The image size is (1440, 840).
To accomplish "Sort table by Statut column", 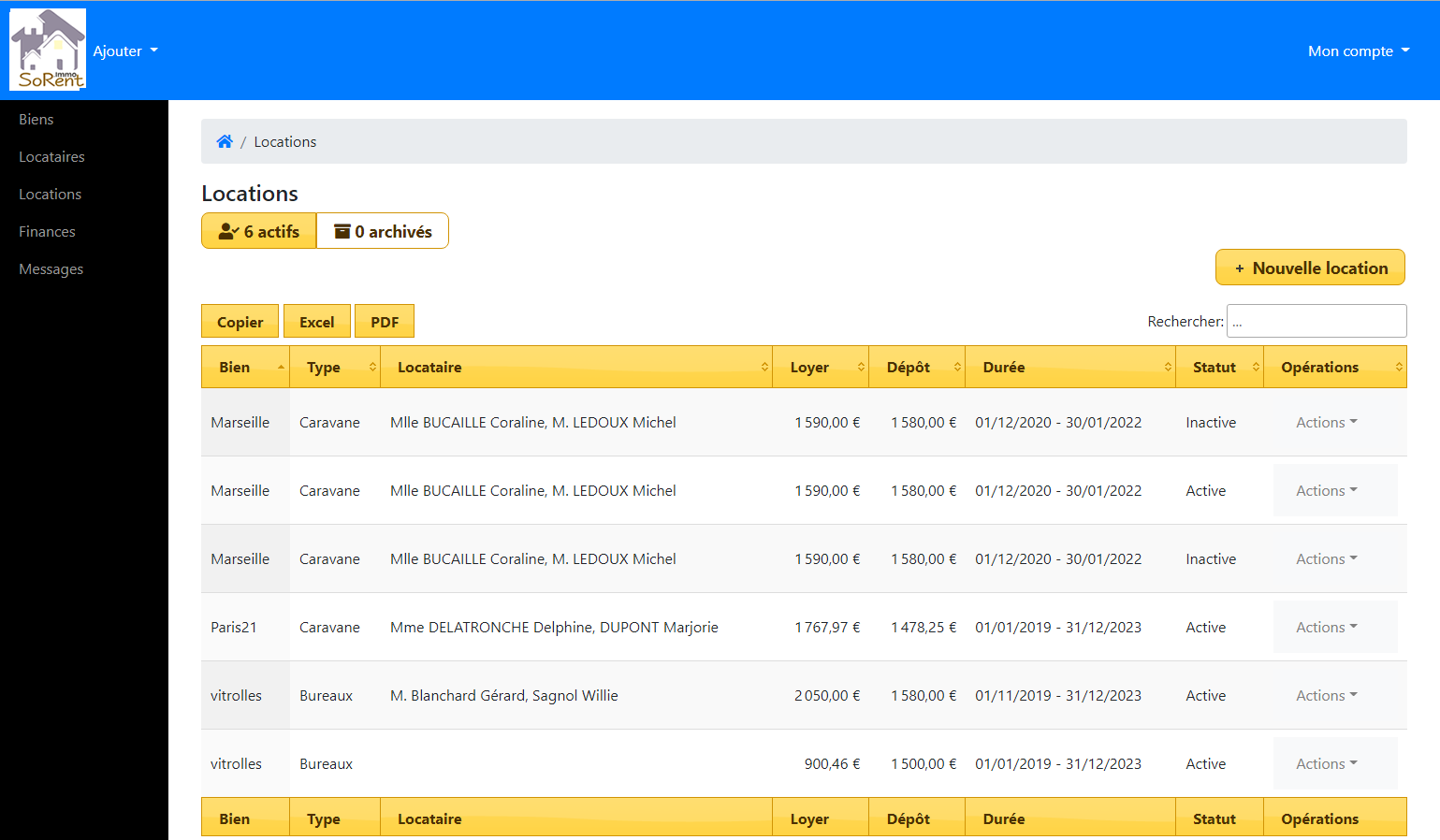I will tap(1218, 367).
